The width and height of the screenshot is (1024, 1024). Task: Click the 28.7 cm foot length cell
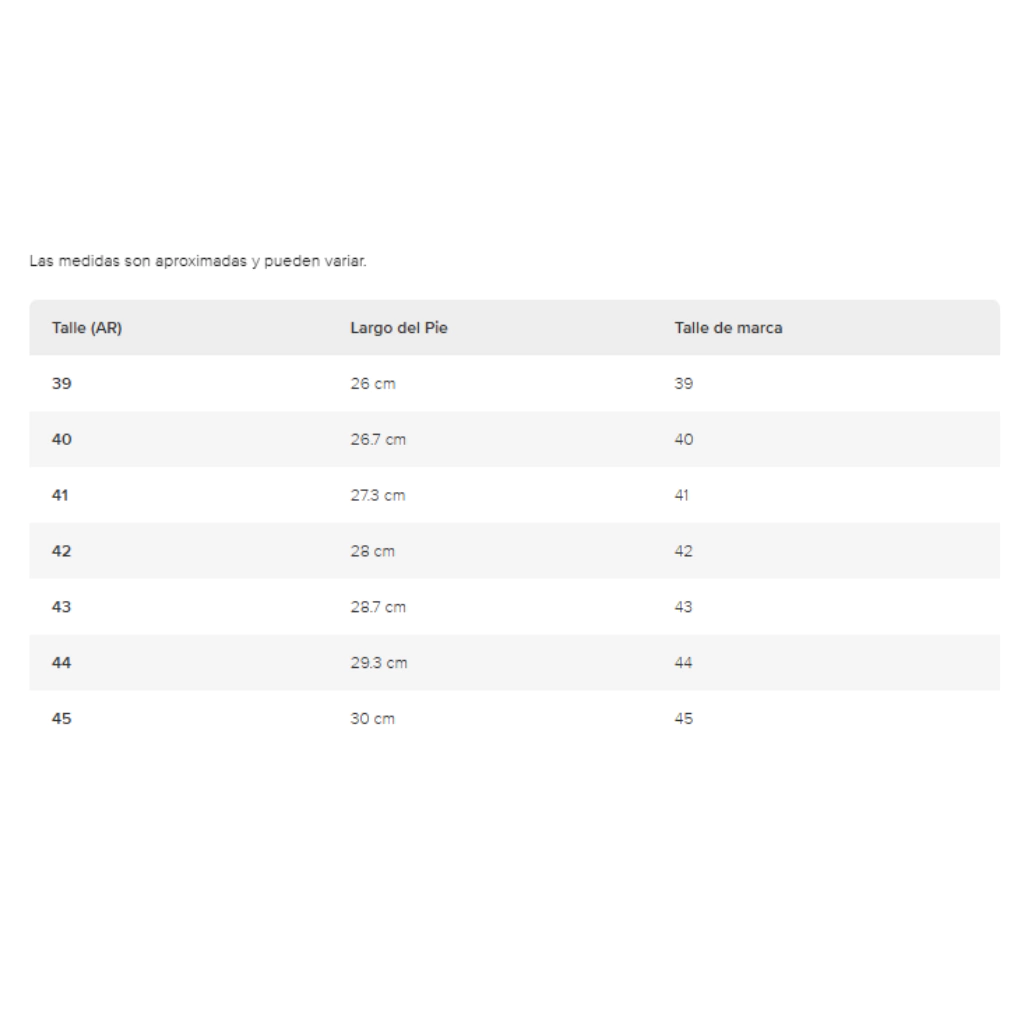tap(378, 607)
